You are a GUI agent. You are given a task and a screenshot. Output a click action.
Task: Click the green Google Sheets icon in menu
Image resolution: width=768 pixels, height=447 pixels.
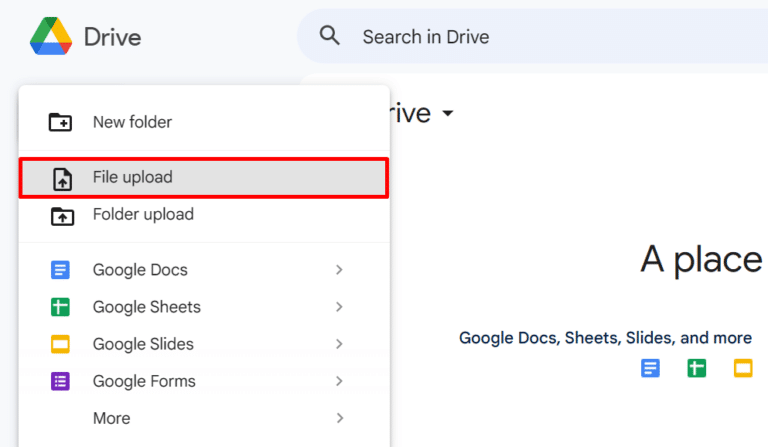pos(61,307)
